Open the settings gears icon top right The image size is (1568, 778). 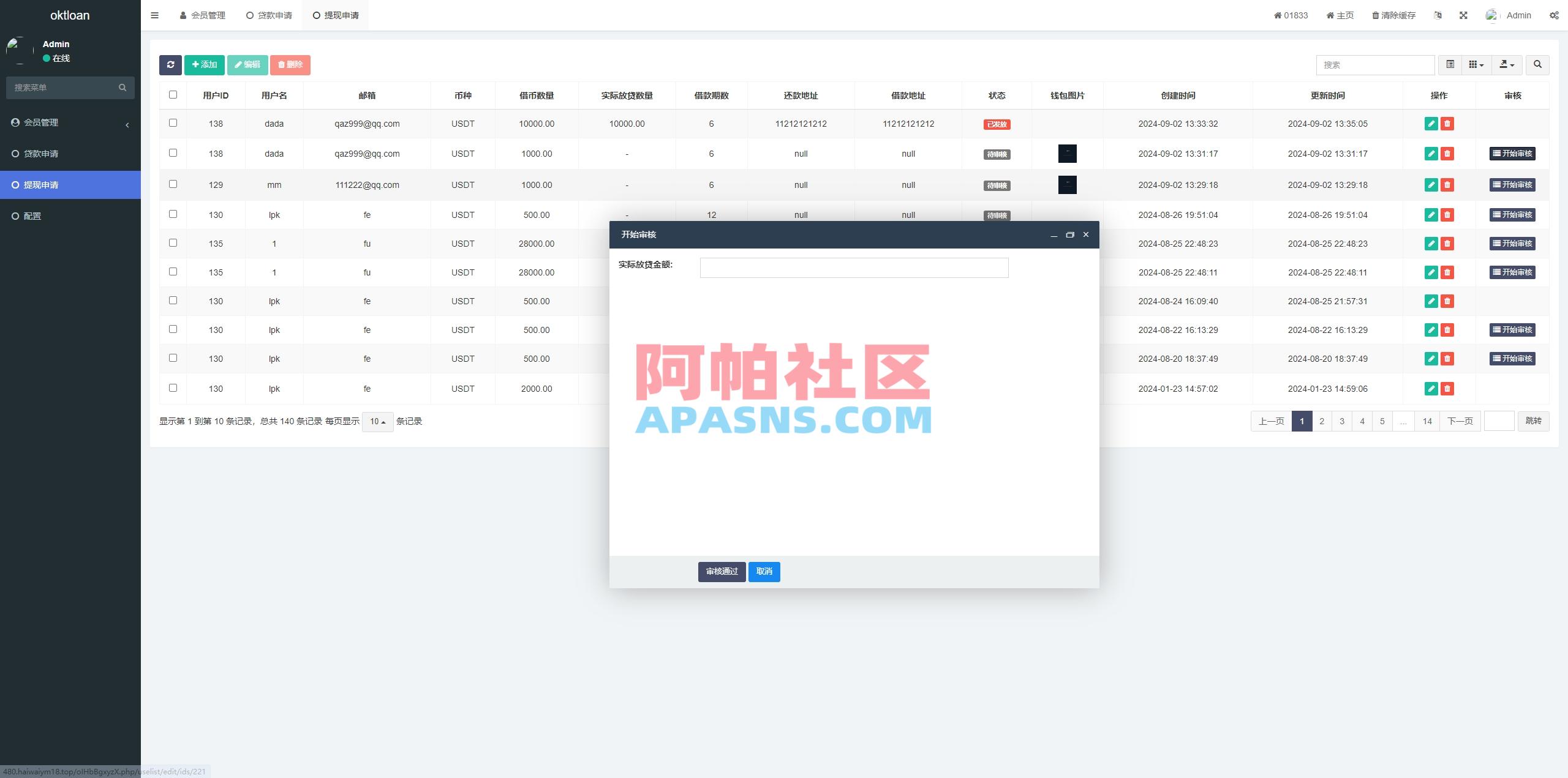1554,15
